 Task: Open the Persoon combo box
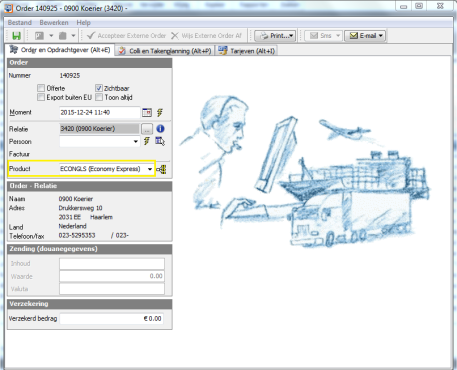point(99,141)
